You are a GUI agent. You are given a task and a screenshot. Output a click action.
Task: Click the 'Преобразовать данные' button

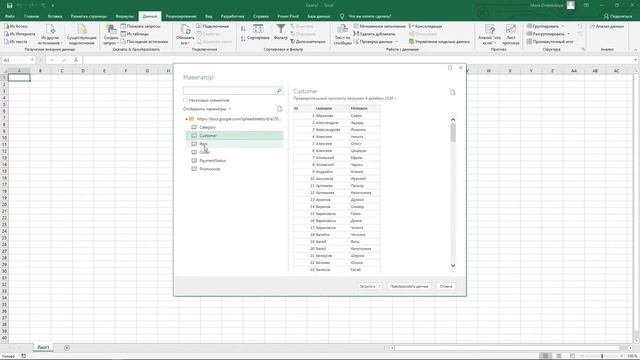coord(409,287)
